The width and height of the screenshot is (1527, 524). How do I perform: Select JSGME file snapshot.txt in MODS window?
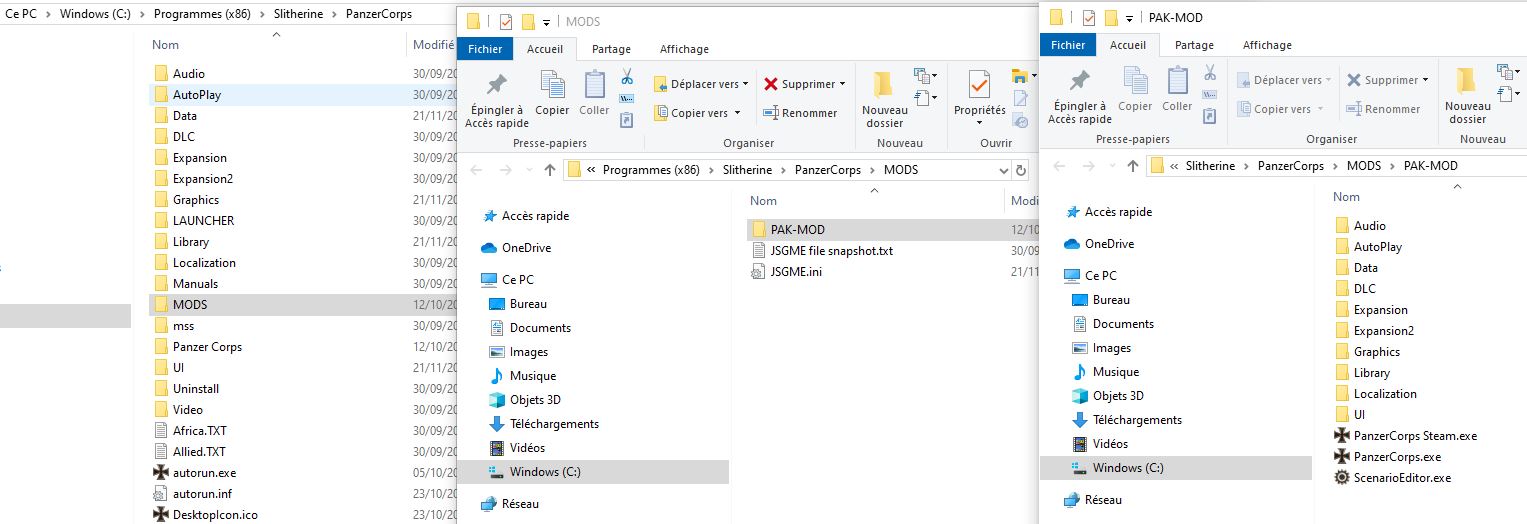point(821,251)
